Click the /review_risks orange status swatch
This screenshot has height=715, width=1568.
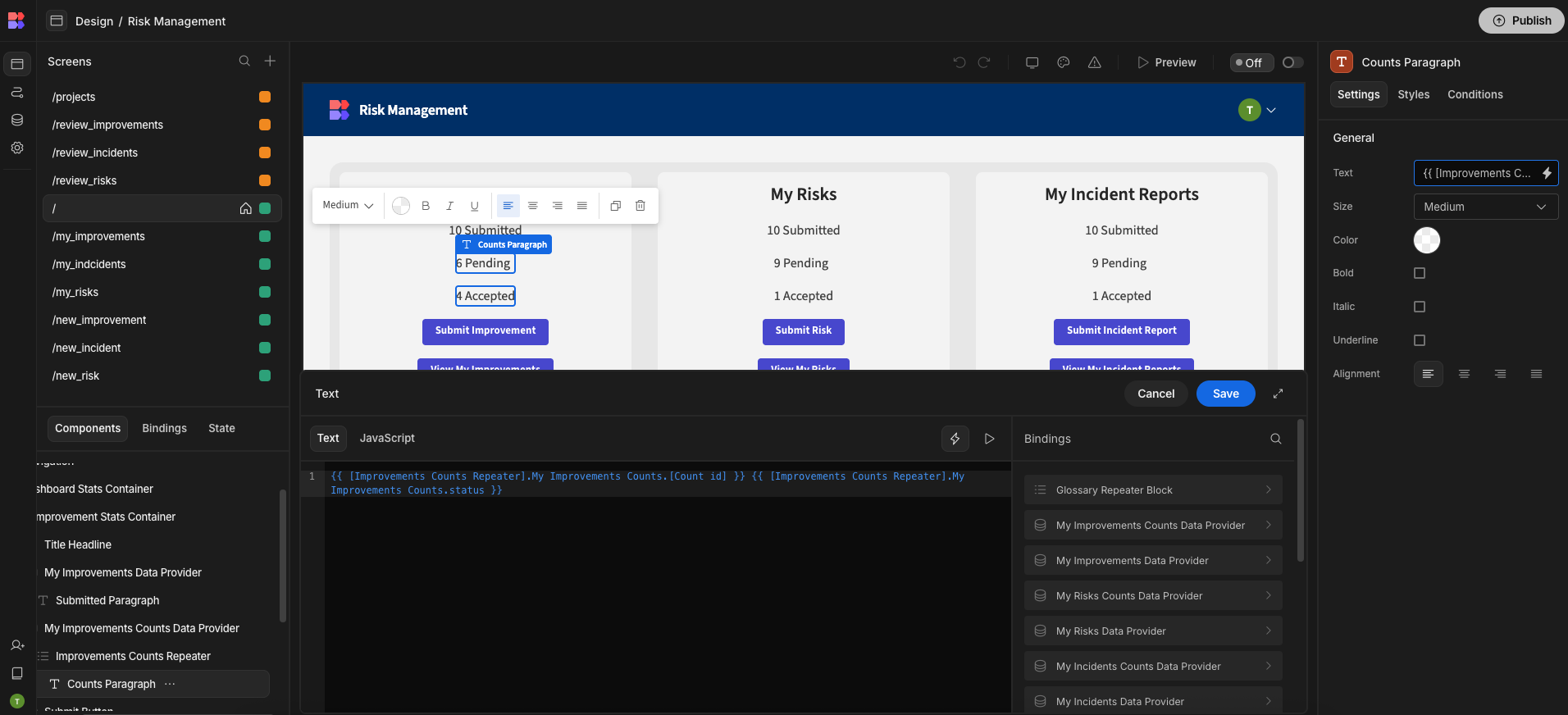click(265, 180)
